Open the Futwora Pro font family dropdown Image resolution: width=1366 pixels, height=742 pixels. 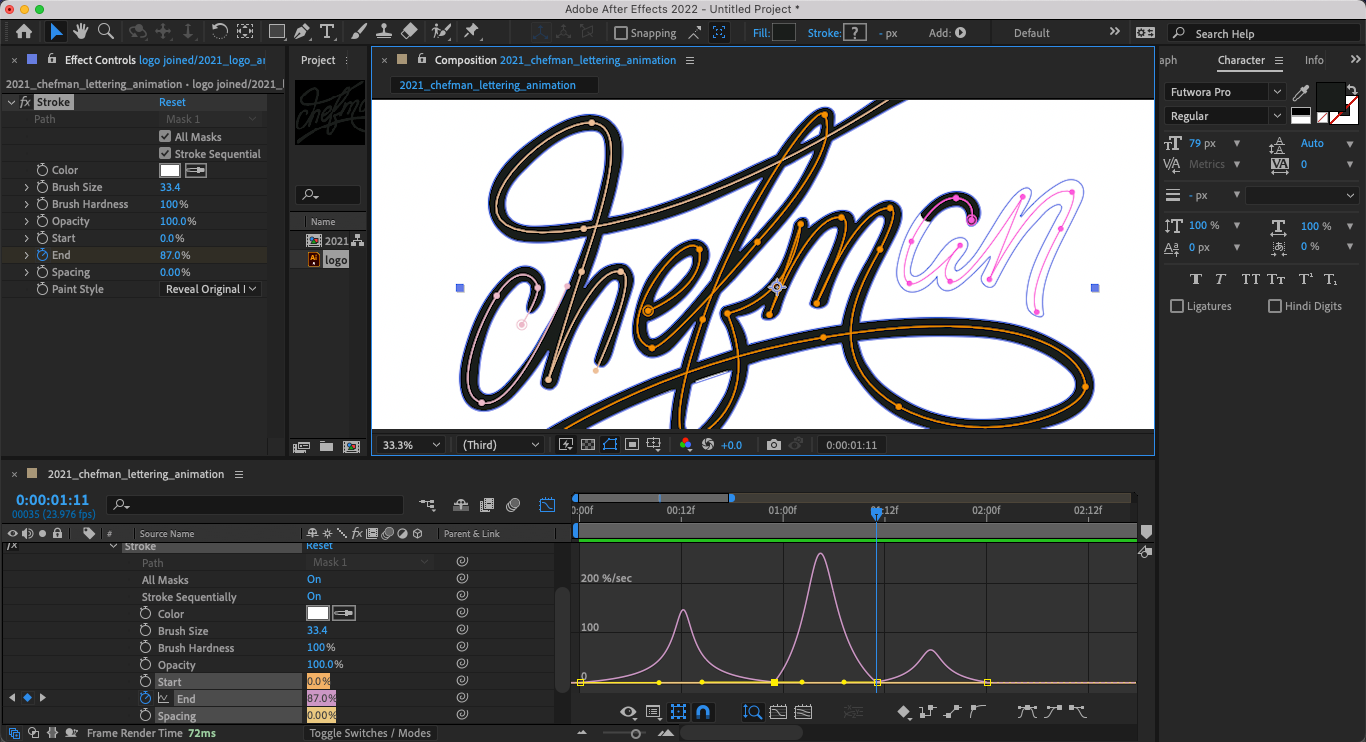(x=1225, y=92)
